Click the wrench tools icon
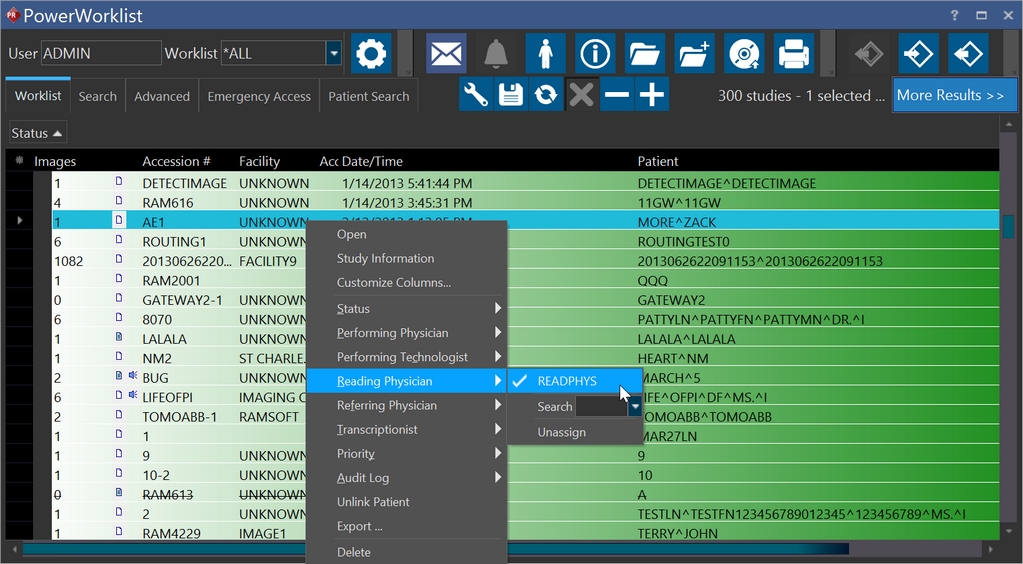 pos(477,95)
